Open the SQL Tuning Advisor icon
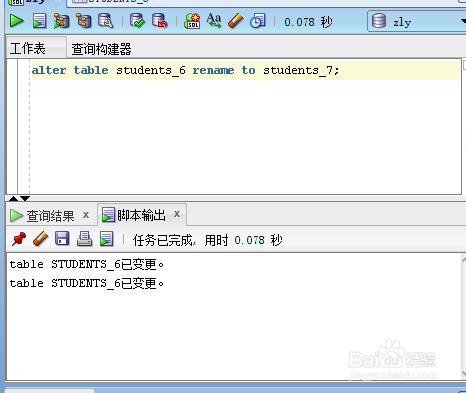Screen dimensions: 466x393 coord(106,21)
